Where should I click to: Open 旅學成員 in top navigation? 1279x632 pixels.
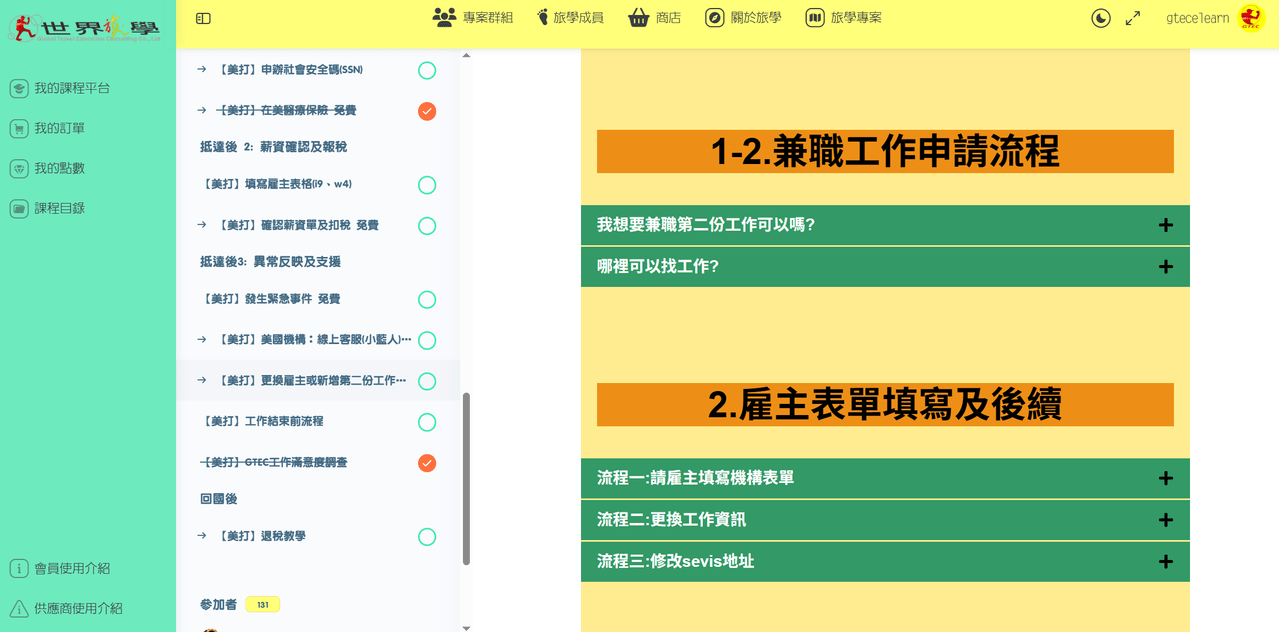point(570,17)
